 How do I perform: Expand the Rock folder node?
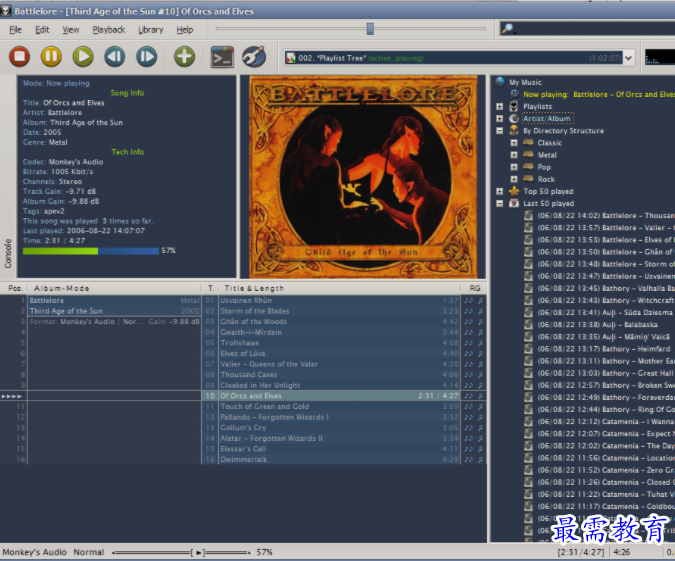[x=514, y=179]
